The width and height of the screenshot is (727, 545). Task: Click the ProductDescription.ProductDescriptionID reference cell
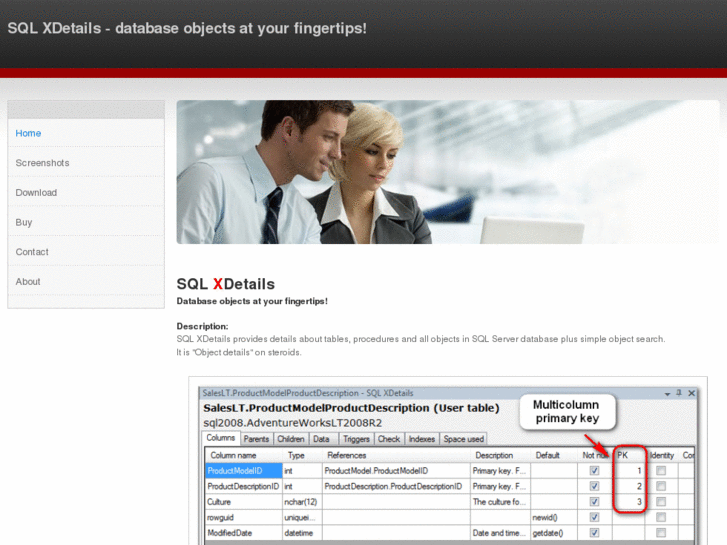pos(396,486)
